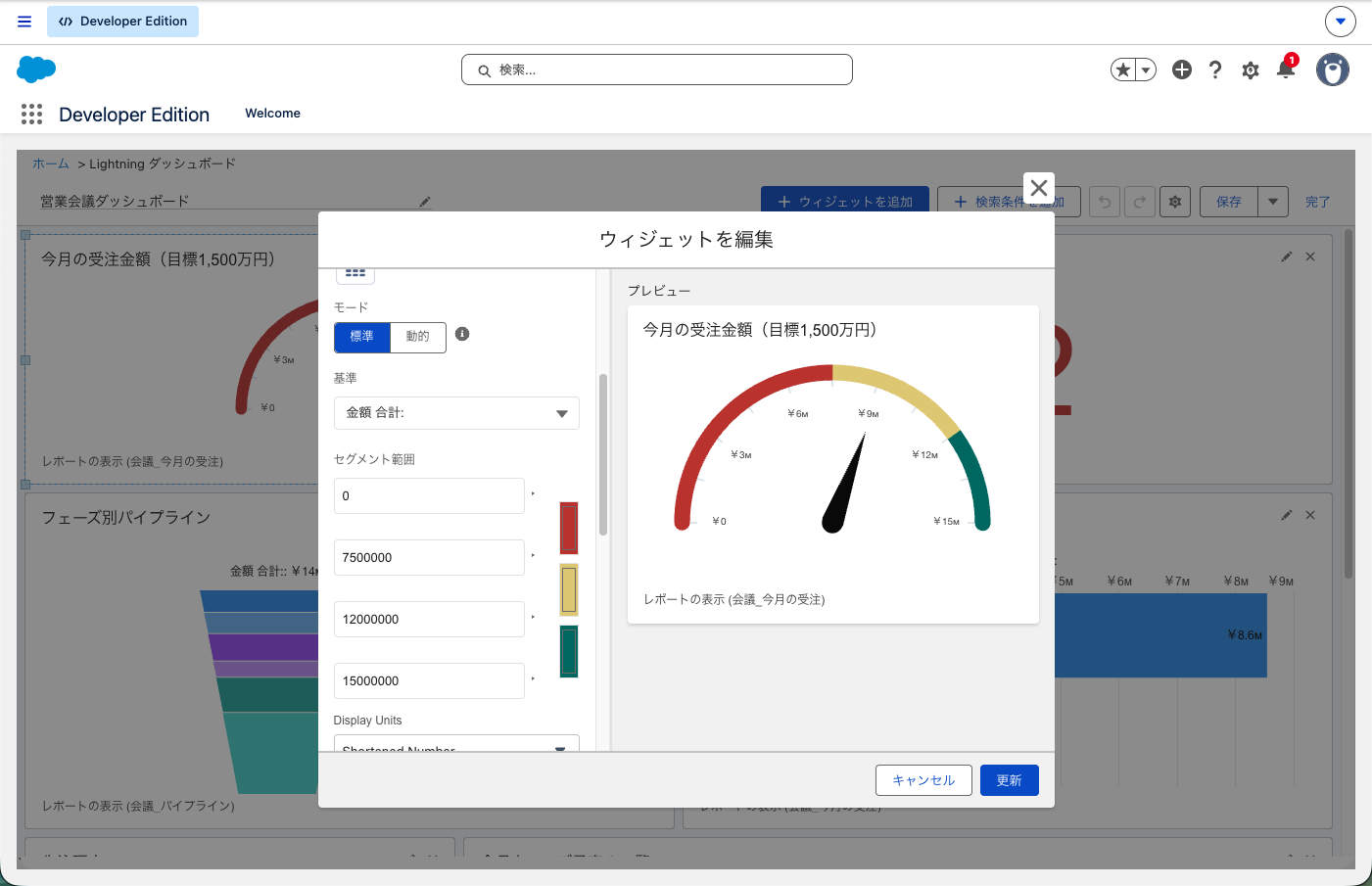
Task: Click the segment field showing 12000000
Action: coord(429,620)
